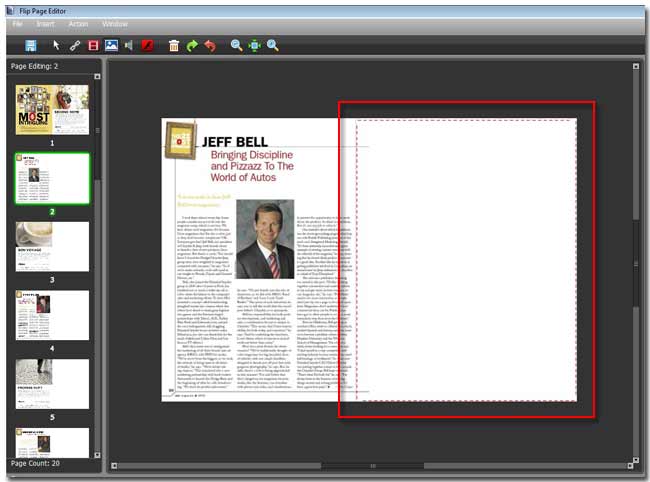The height and width of the screenshot is (482, 650).
Task: Select the arrow pointer tool
Action: tap(56, 45)
